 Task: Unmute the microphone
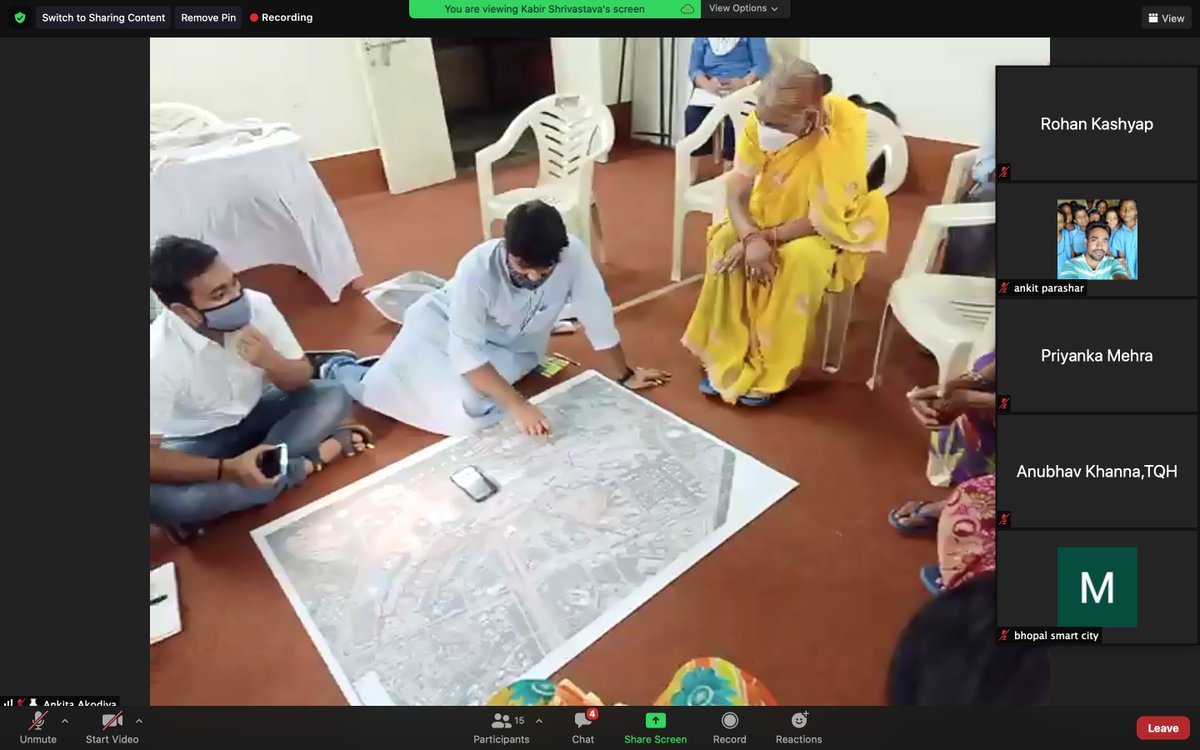pos(38,727)
